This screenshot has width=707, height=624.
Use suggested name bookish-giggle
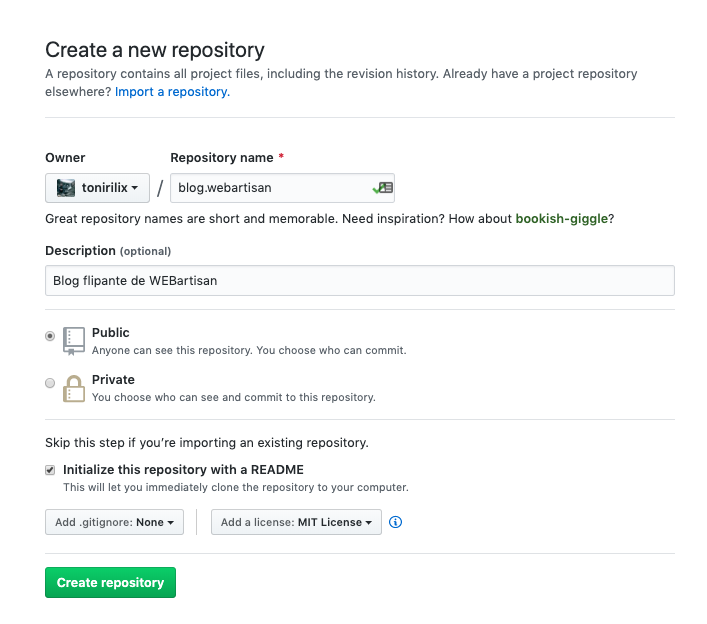pos(561,219)
